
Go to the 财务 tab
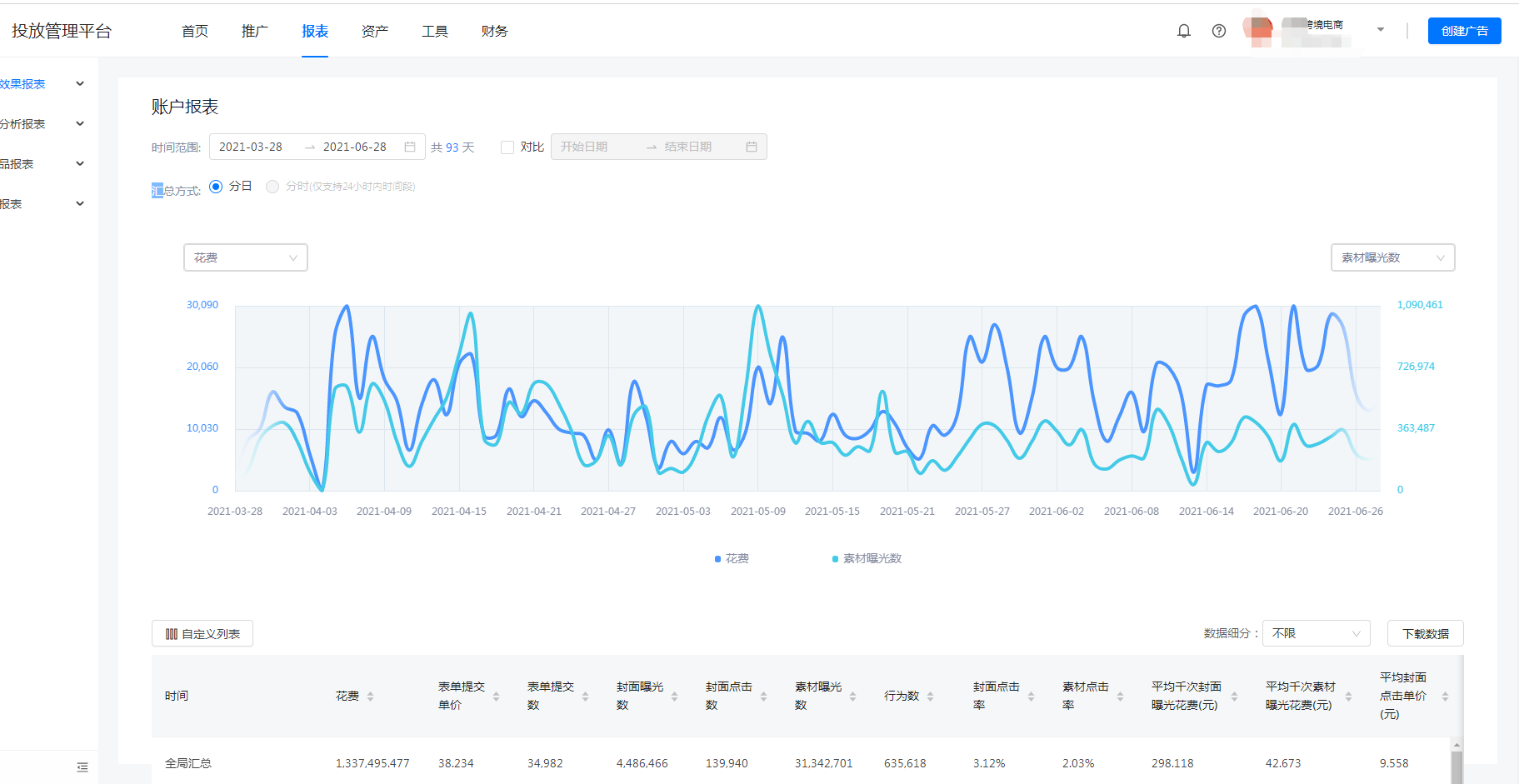tap(494, 31)
